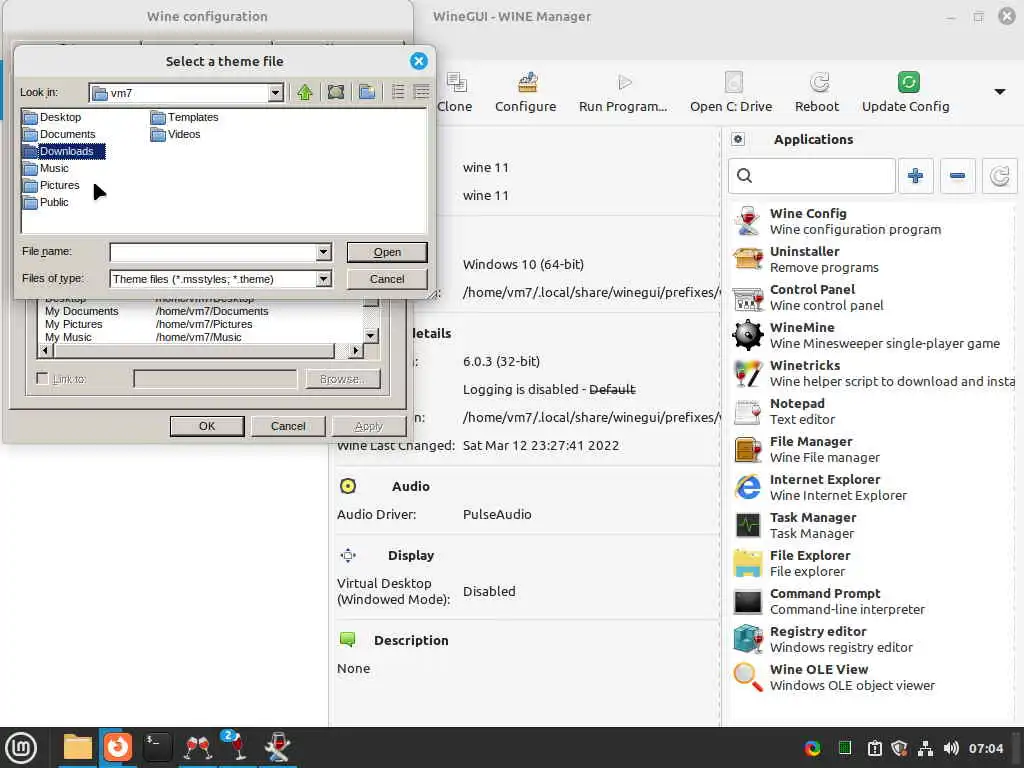This screenshot has width=1024, height=768.
Task: Select the Public folder
Action: point(46,202)
